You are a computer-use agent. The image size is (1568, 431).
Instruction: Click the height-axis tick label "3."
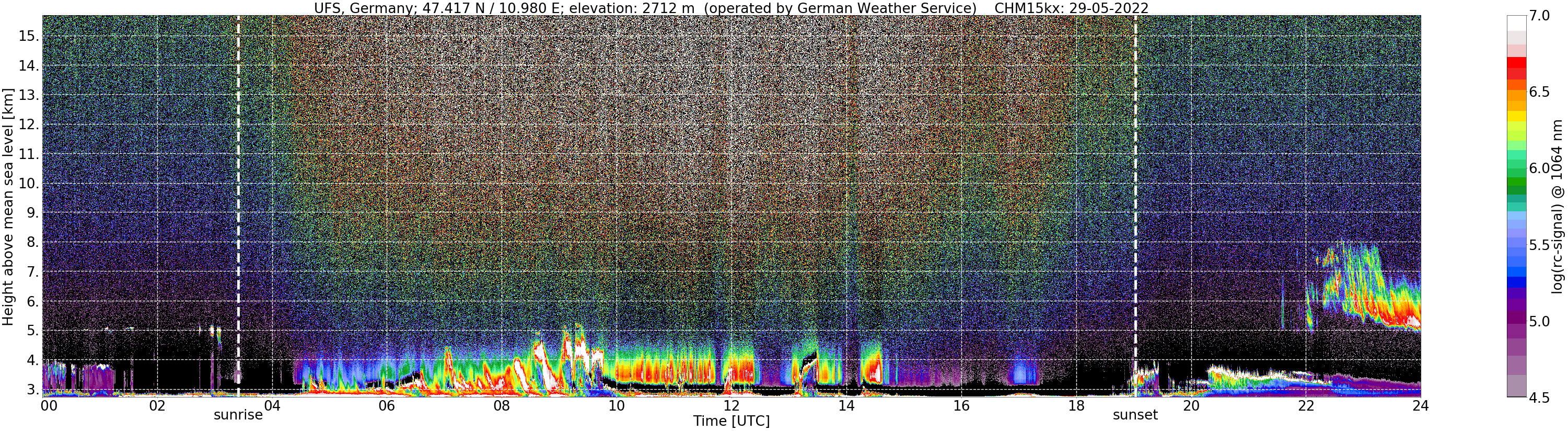point(32,389)
